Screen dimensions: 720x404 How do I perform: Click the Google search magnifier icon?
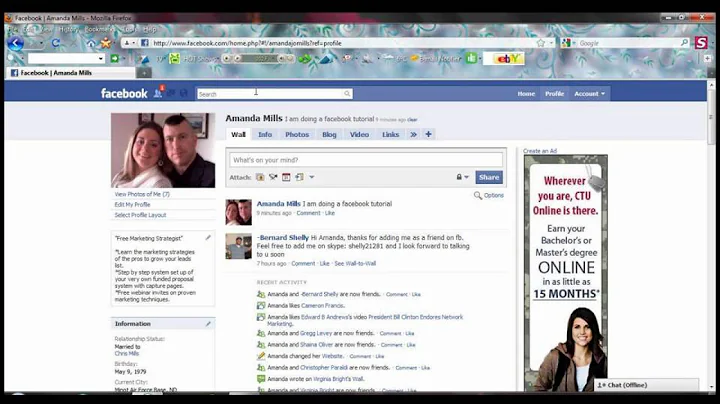[684, 43]
